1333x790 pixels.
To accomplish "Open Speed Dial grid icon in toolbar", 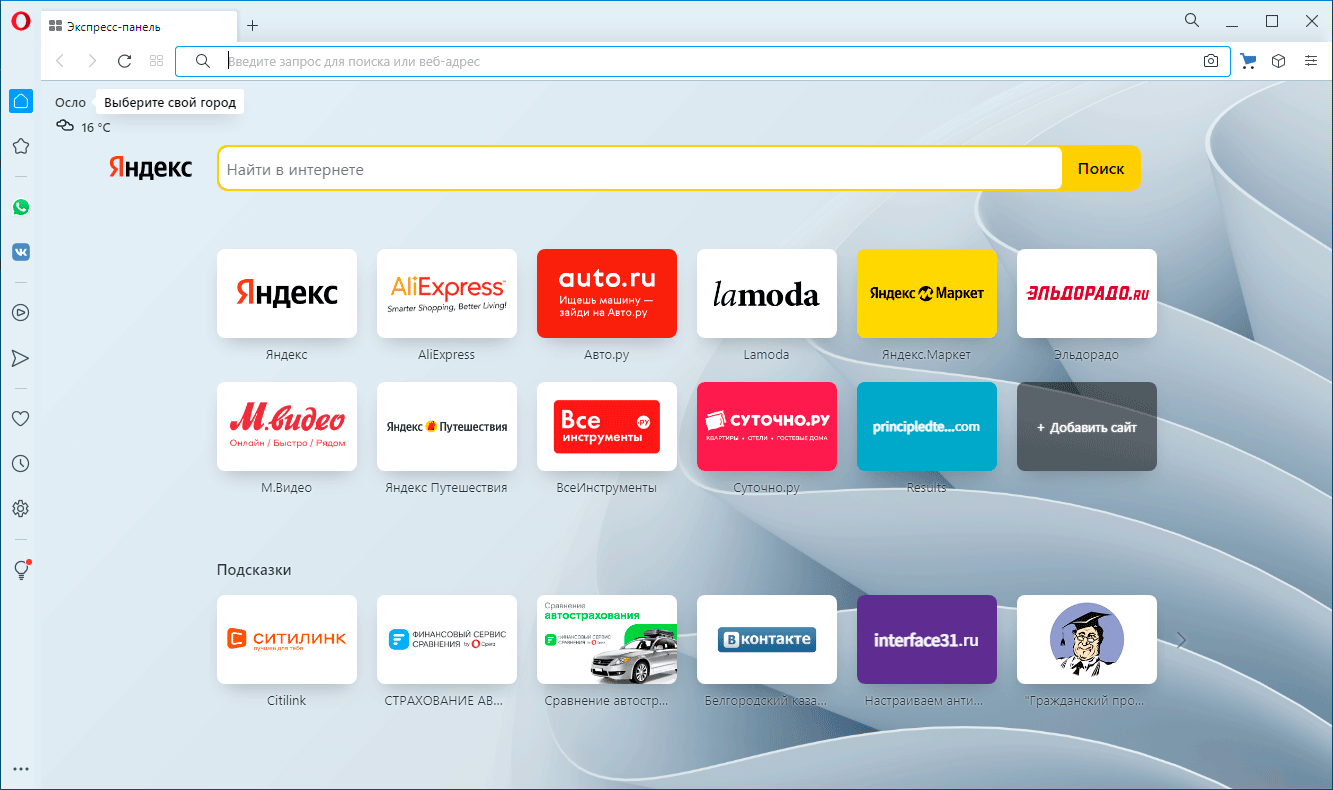I will tap(156, 61).
